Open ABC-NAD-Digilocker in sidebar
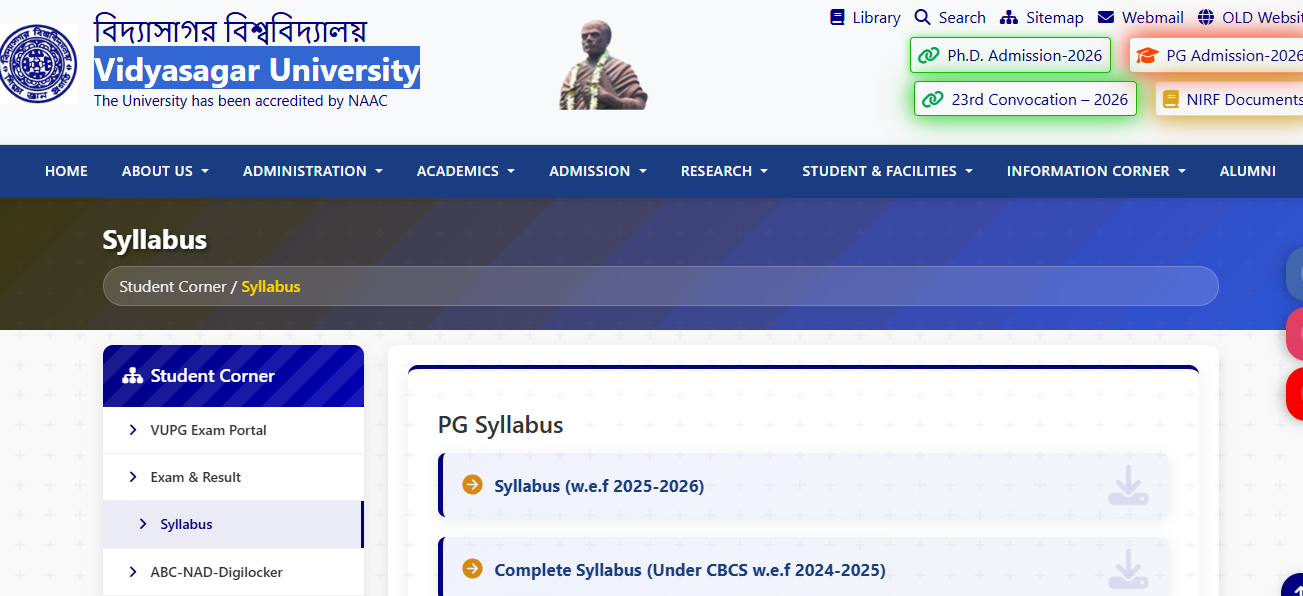The image size is (1303, 596). tap(233, 572)
